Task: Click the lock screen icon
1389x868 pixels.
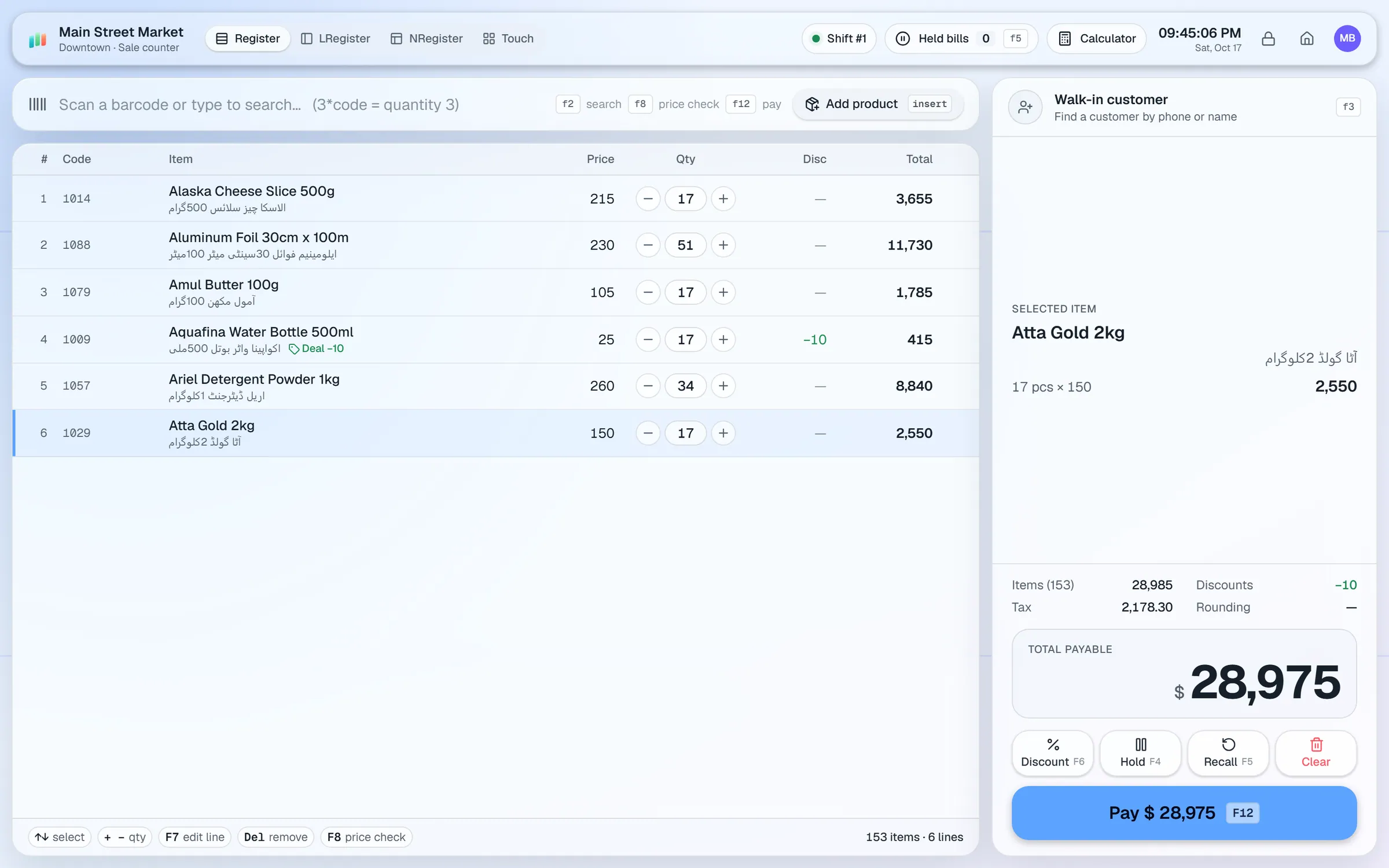Action: click(x=1268, y=39)
